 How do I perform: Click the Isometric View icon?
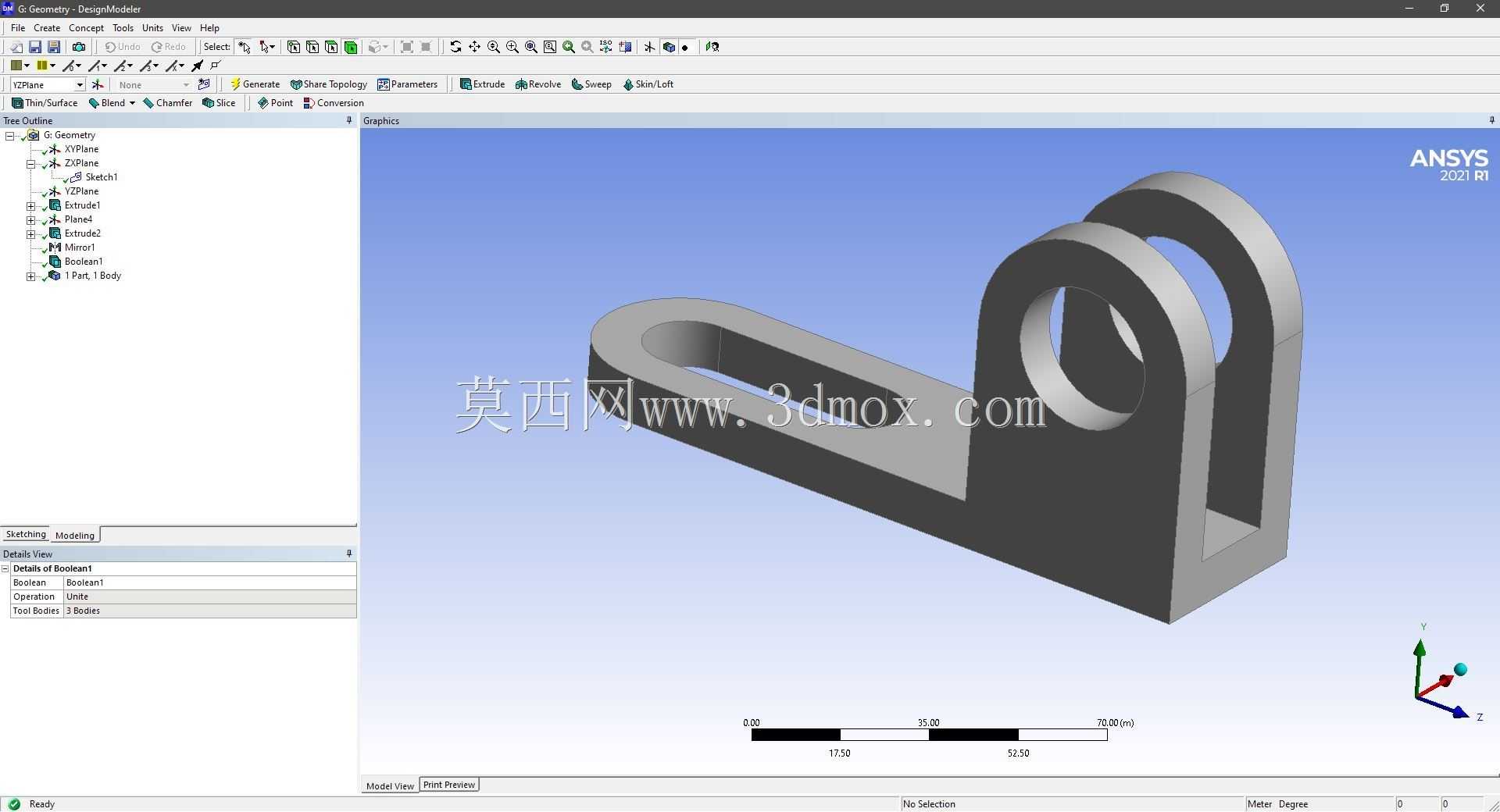tap(606, 47)
